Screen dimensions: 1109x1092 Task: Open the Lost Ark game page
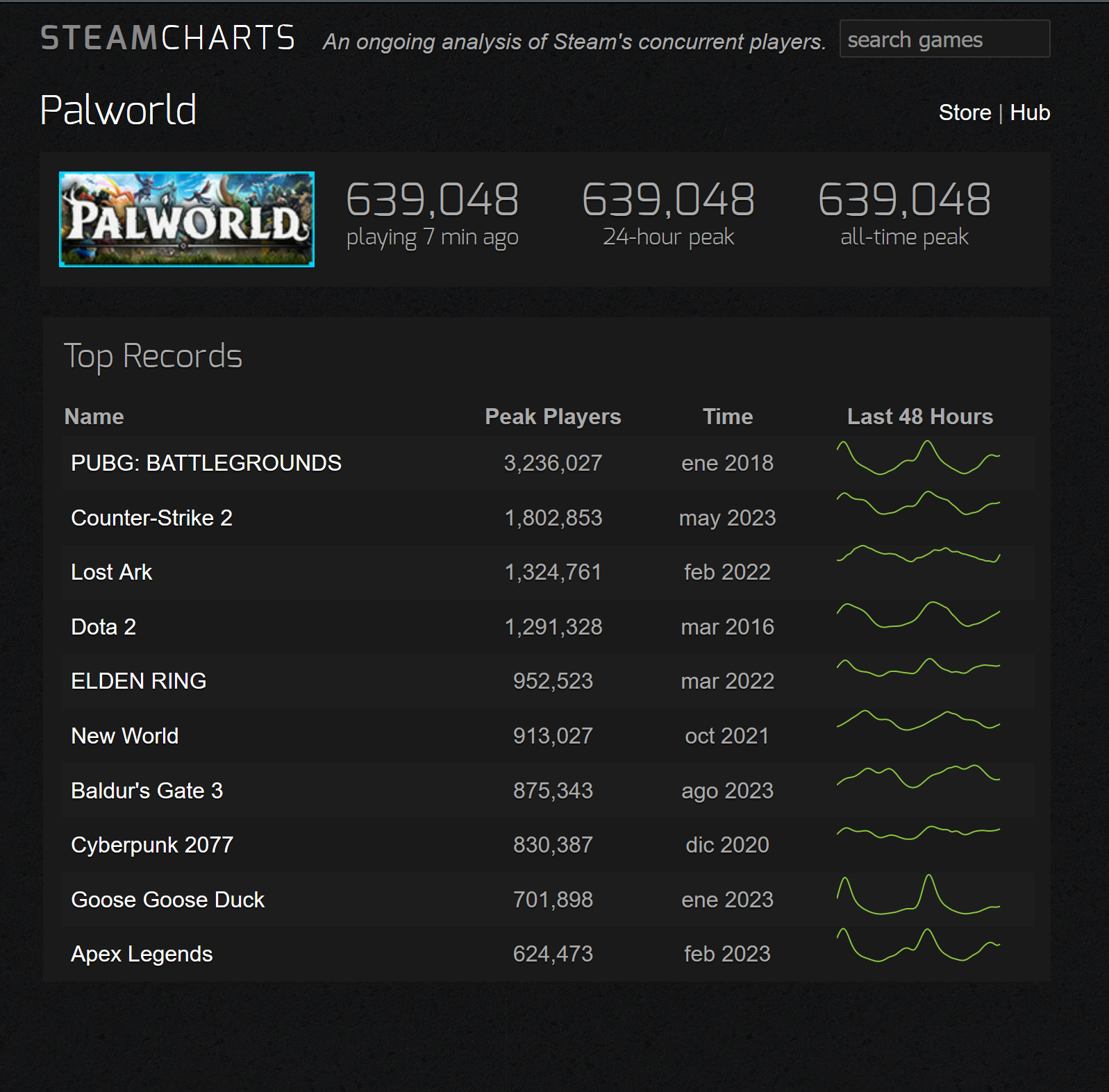(x=111, y=572)
